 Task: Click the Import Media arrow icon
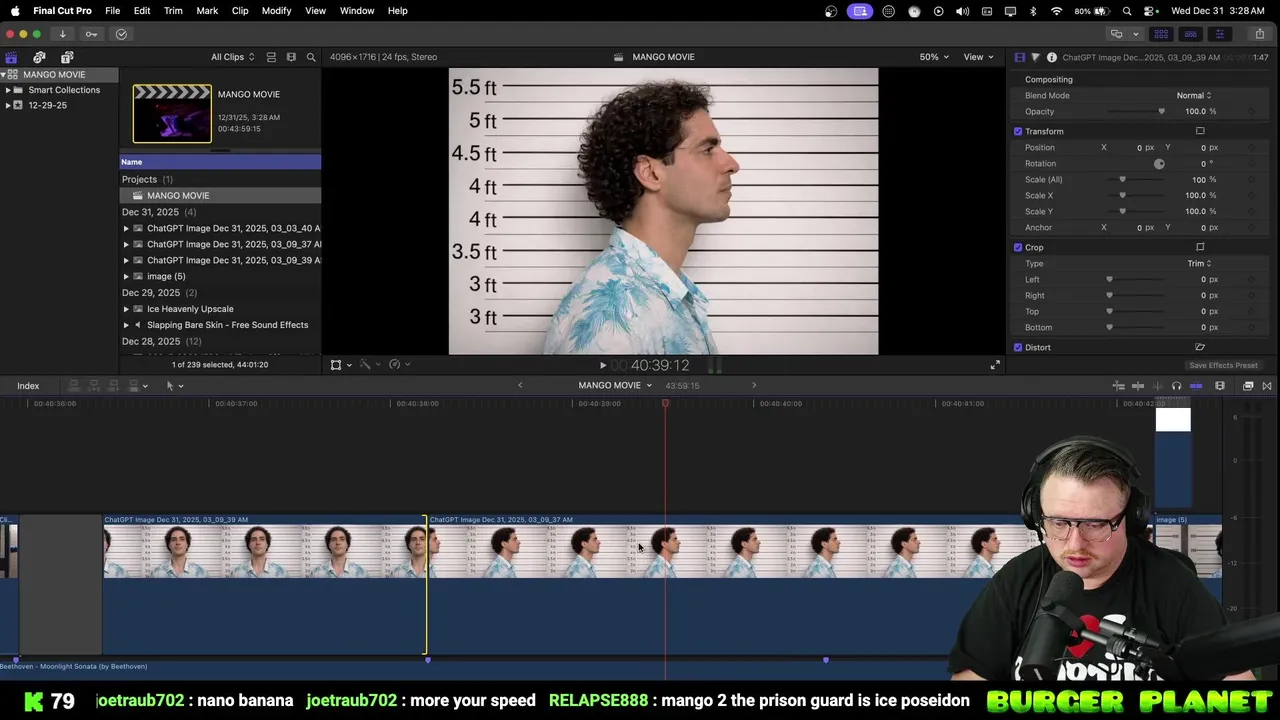pos(62,34)
